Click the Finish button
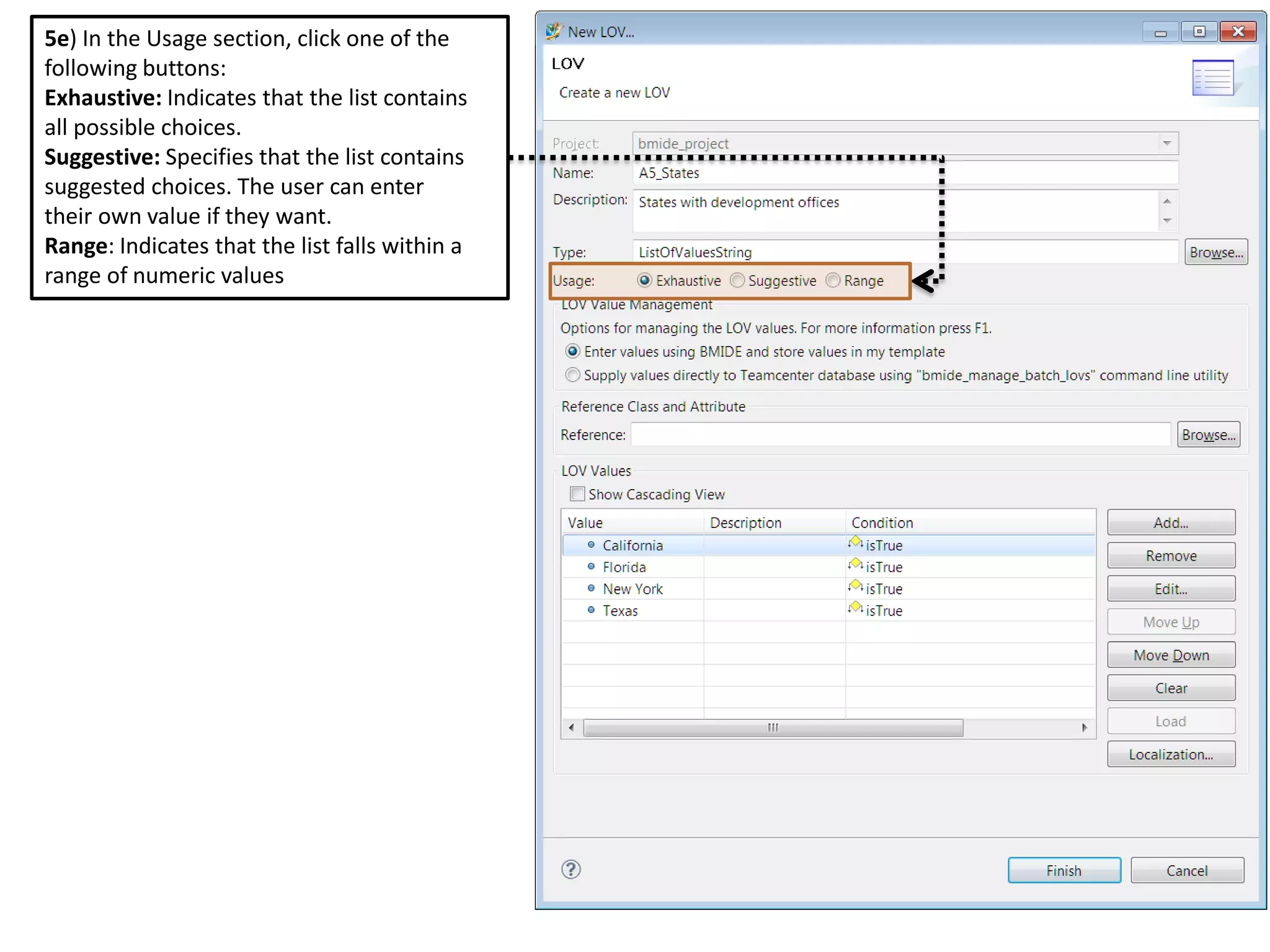This screenshot has width=1270, height=952. (1064, 870)
